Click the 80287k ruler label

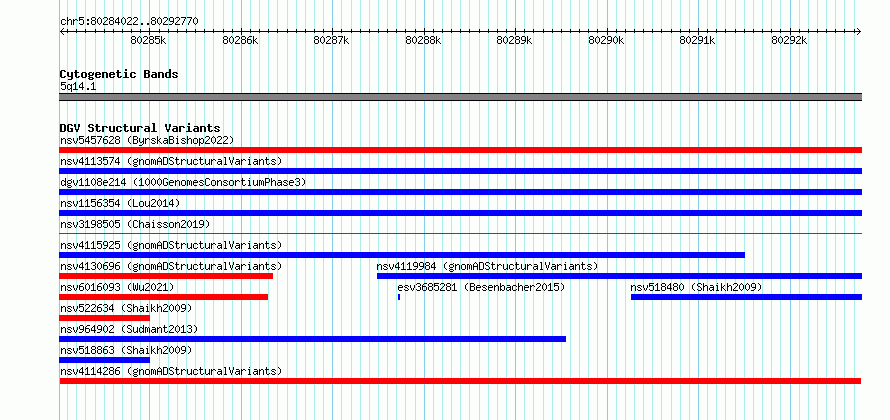(x=331, y=40)
